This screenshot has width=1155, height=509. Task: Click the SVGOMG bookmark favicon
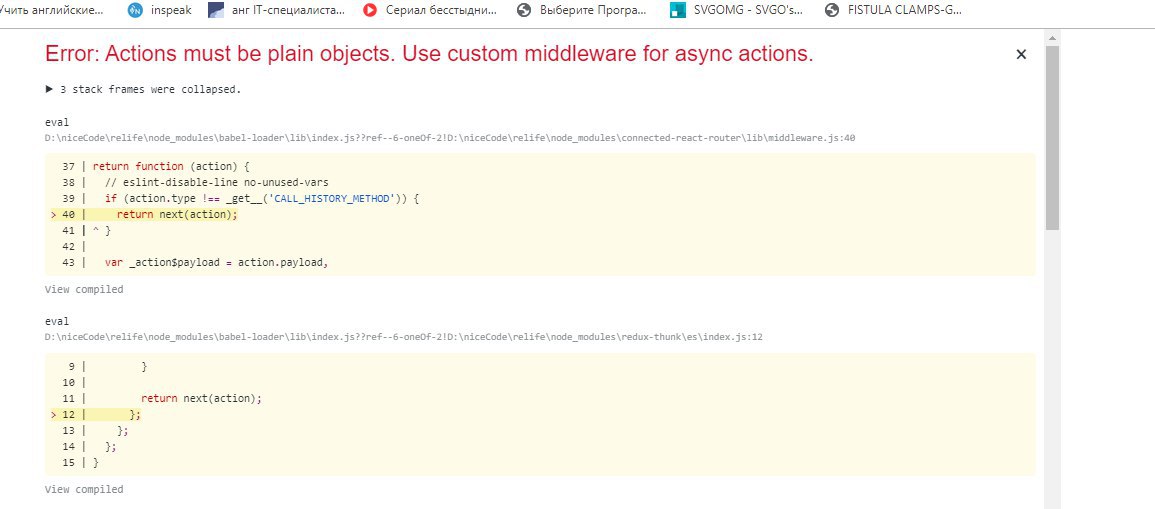click(678, 11)
